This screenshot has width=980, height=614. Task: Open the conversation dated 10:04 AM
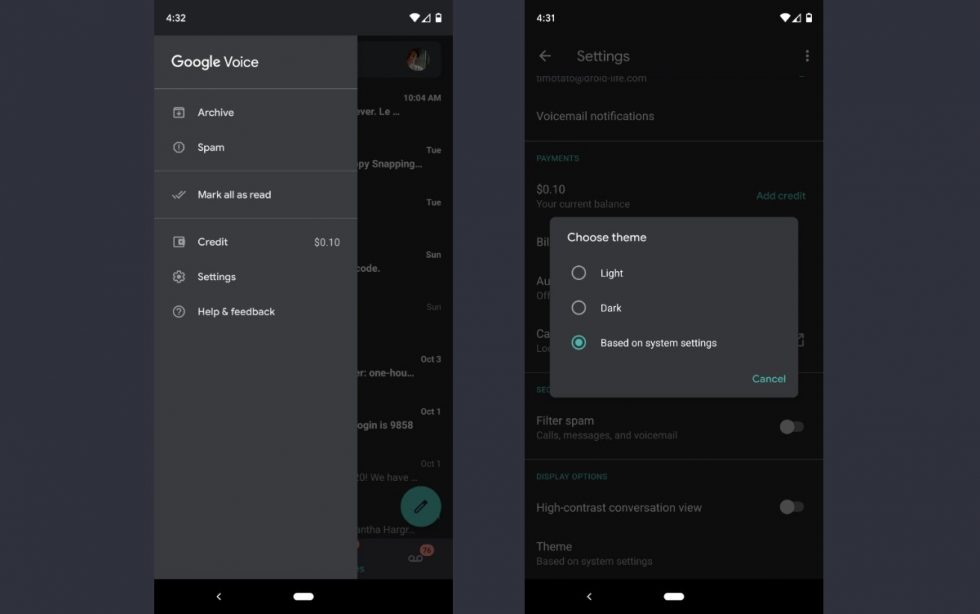click(404, 105)
